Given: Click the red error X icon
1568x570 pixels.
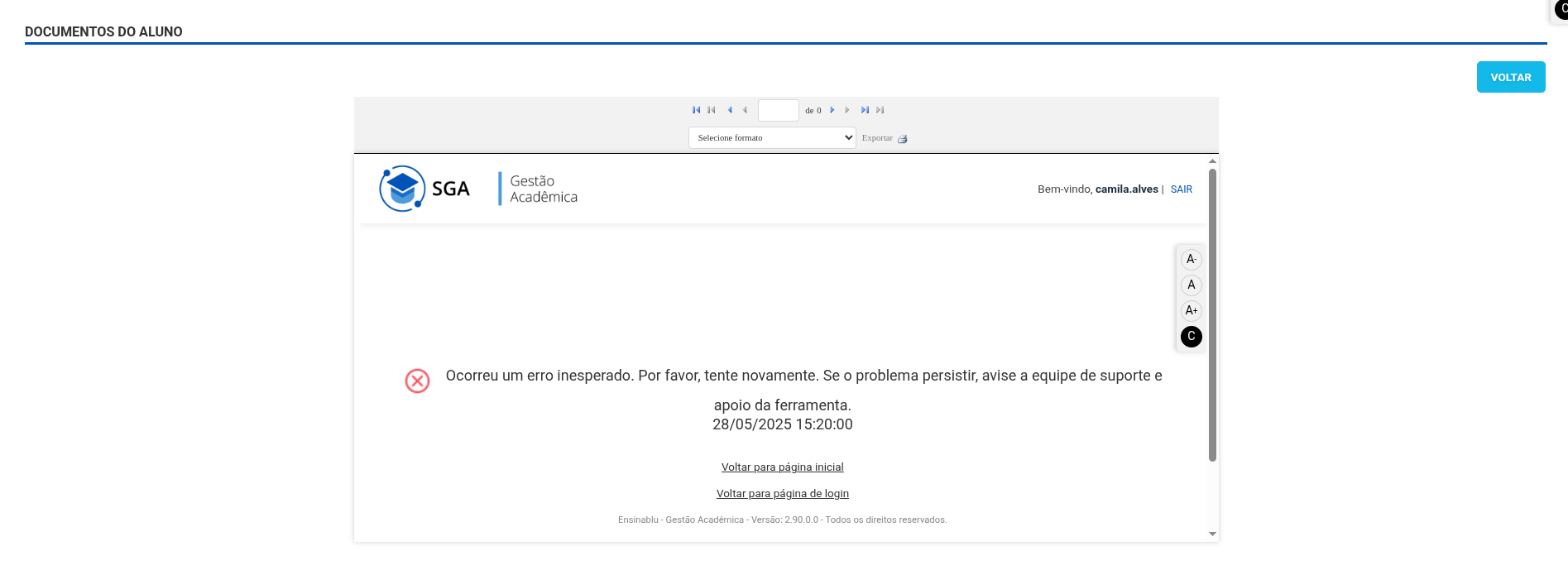Looking at the screenshot, I should click(417, 381).
